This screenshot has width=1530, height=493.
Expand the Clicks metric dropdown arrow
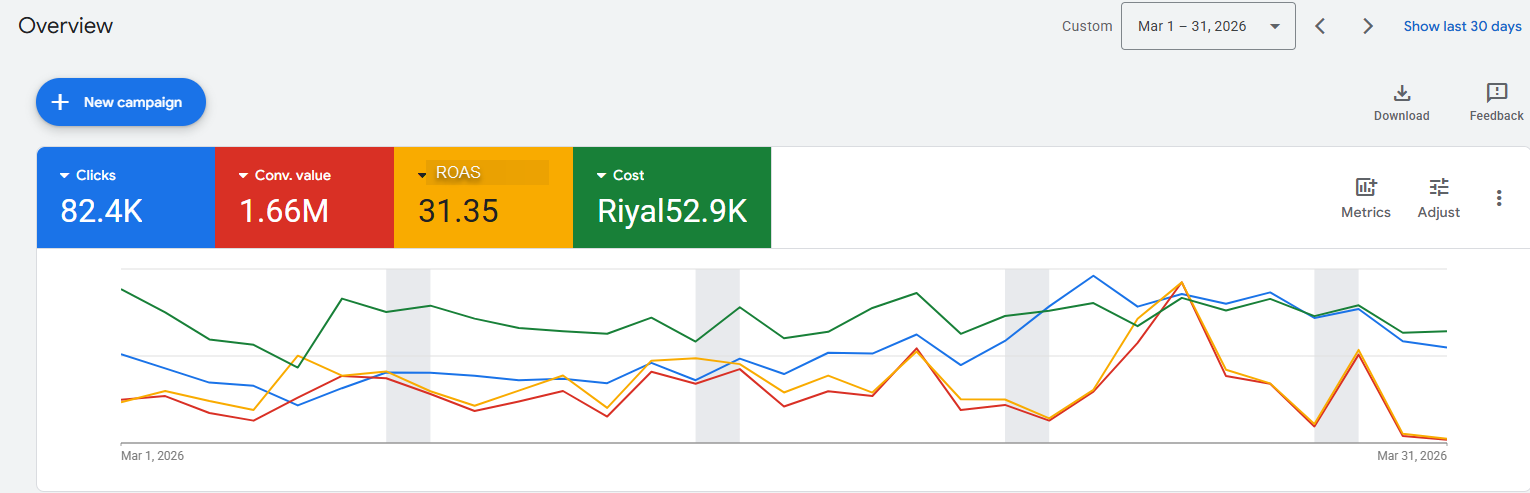click(x=64, y=176)
